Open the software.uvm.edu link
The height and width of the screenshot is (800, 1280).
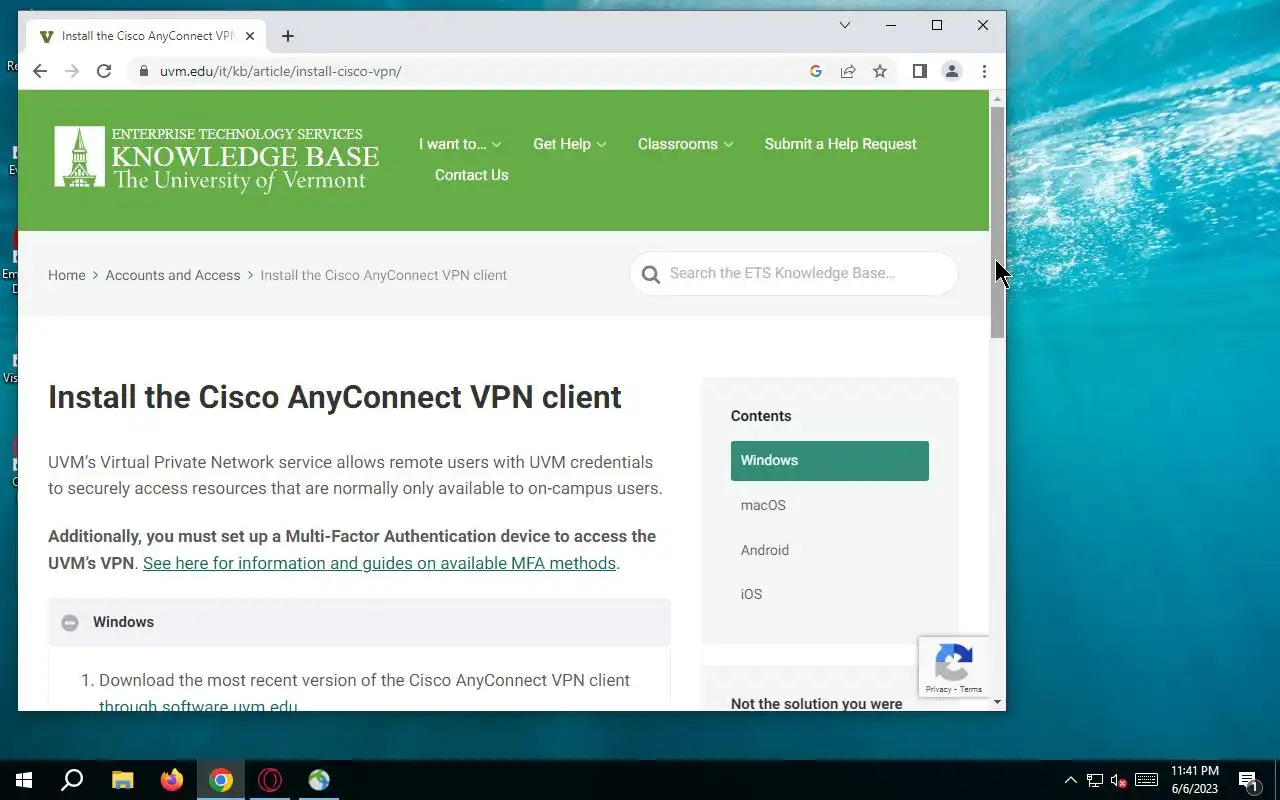pos(198,706)
